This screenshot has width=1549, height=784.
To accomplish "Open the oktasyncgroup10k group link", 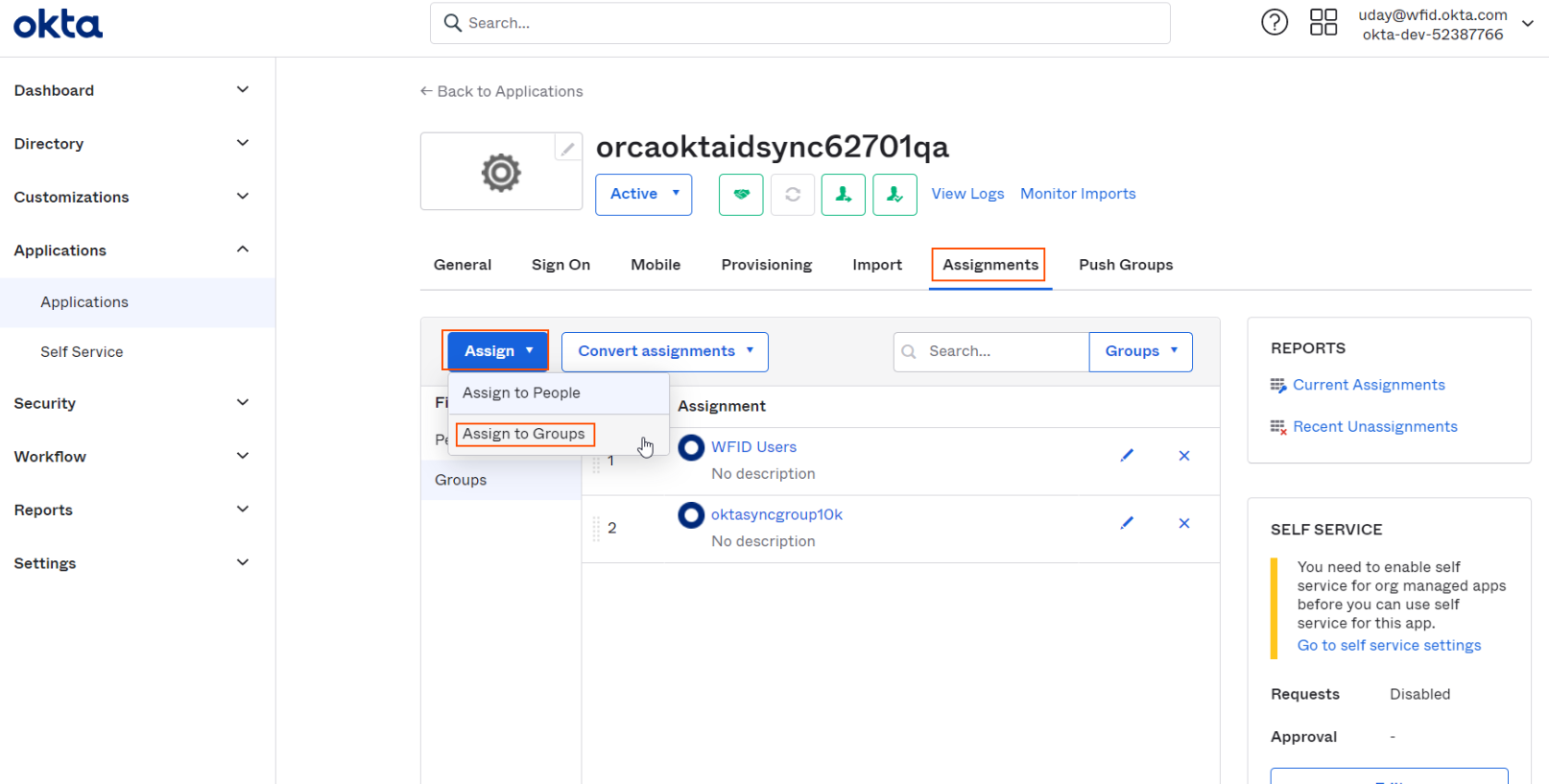I will point(776,514).
